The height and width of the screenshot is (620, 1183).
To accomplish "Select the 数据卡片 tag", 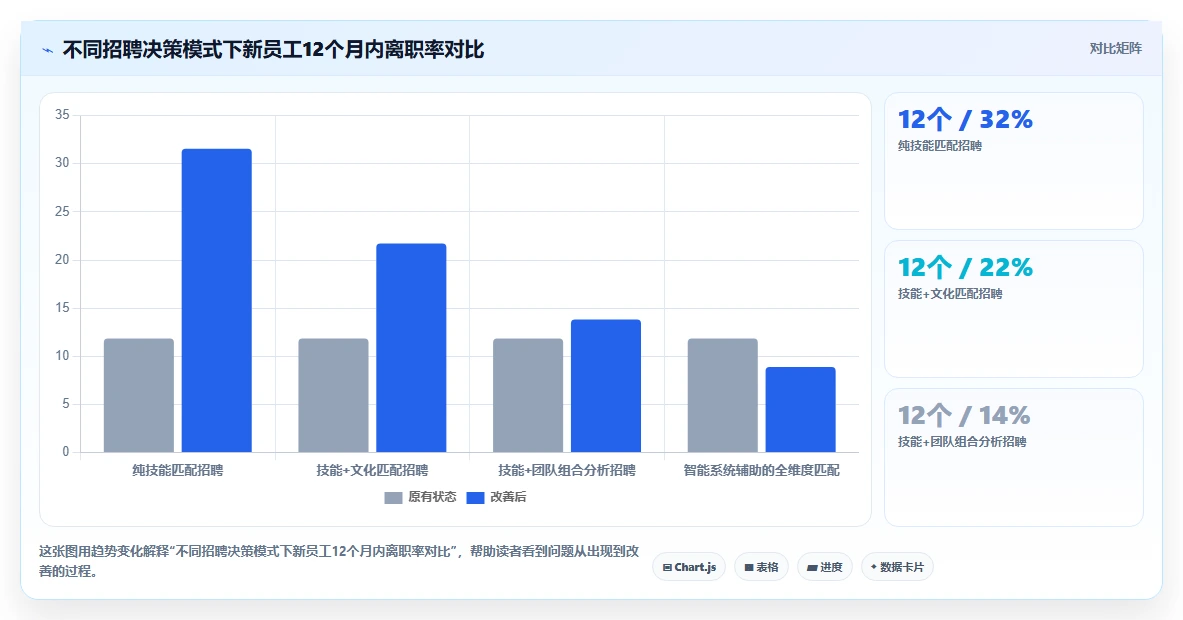I will pos(897,567).
